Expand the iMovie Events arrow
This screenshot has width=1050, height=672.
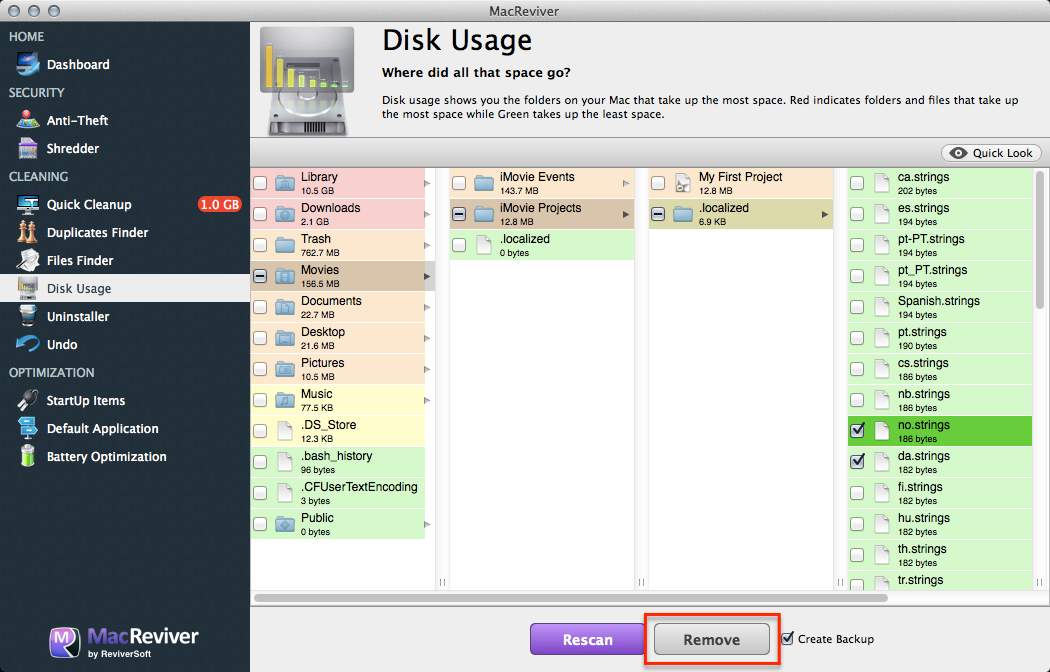pos(626,183)
